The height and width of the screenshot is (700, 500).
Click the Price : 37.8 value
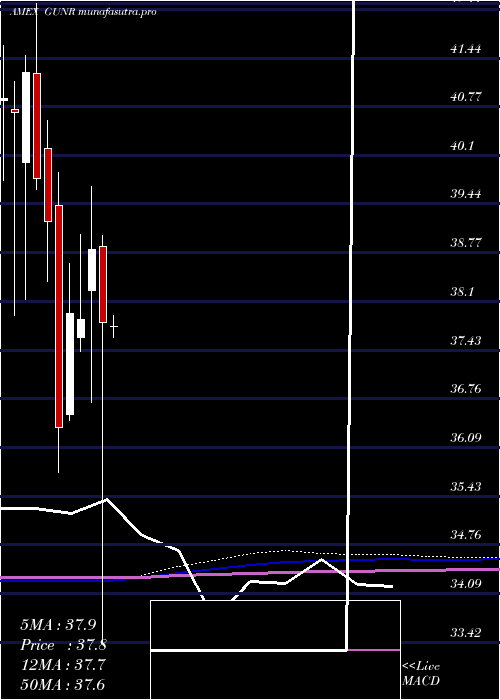pyautogui.click(x=64, y=645)
